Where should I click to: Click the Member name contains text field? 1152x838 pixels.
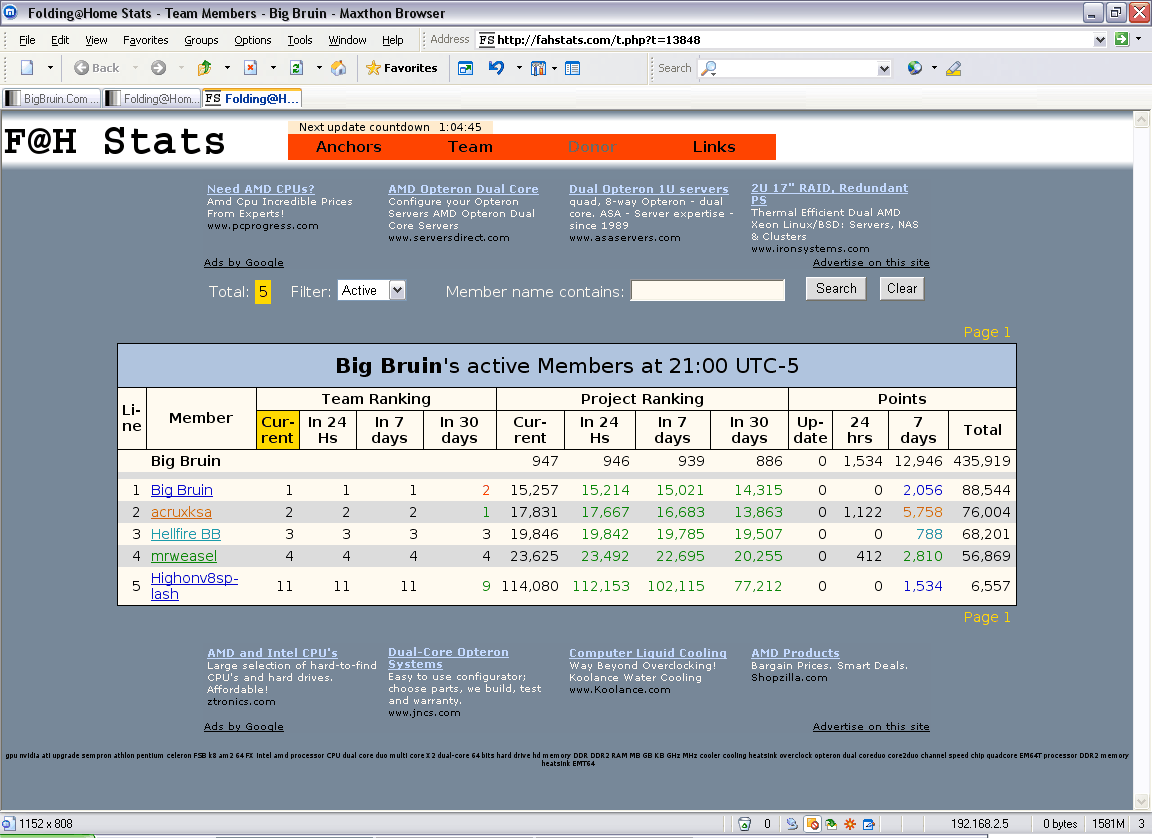(707, 291)
